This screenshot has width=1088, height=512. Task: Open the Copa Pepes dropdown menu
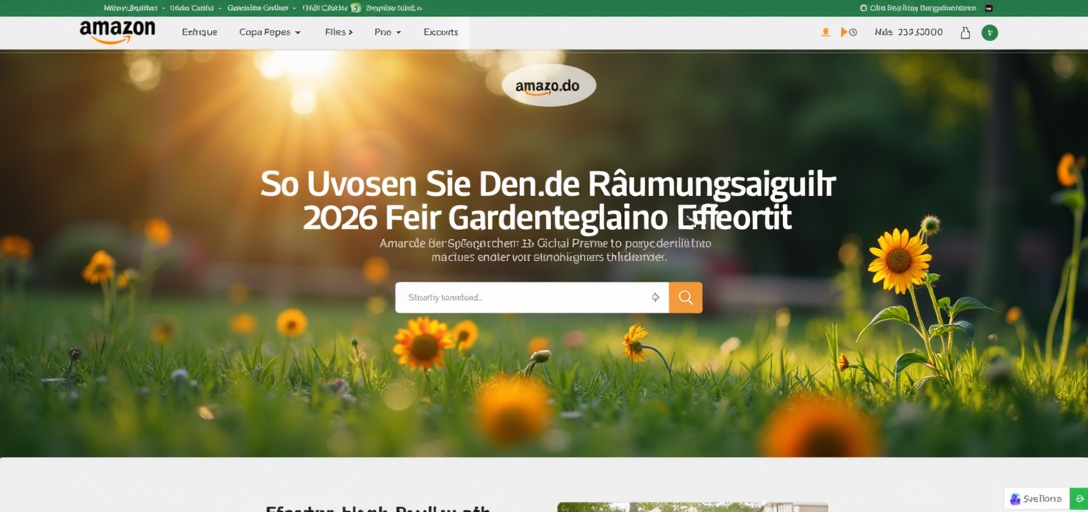coord(270,32)
